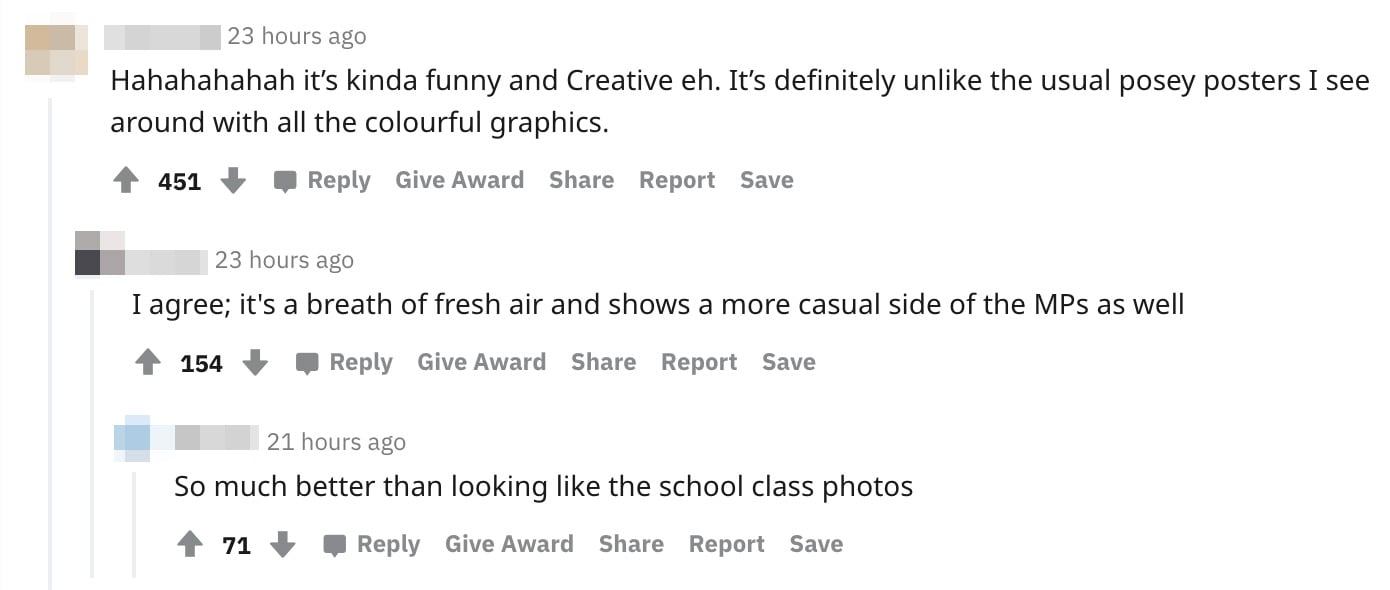Save the 'posey posters' comment

point(766,181)
